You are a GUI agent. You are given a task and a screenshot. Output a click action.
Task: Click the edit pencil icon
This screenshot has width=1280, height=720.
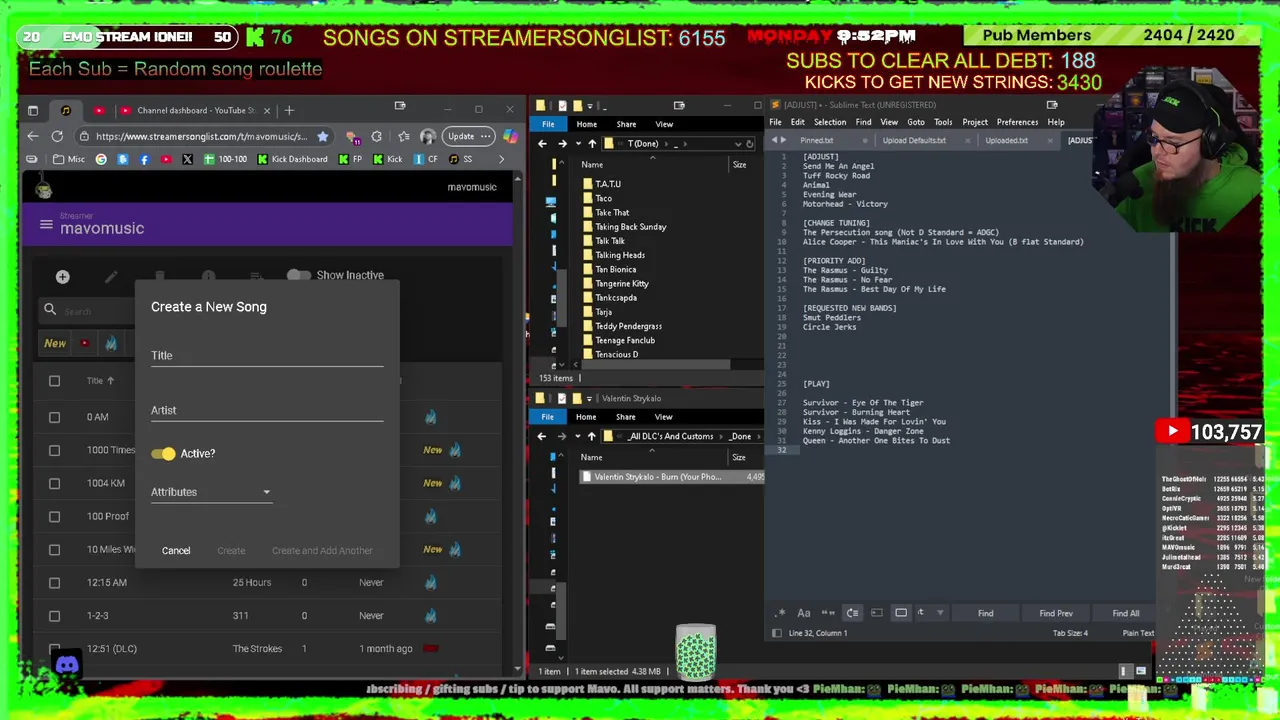pos(111,276)
